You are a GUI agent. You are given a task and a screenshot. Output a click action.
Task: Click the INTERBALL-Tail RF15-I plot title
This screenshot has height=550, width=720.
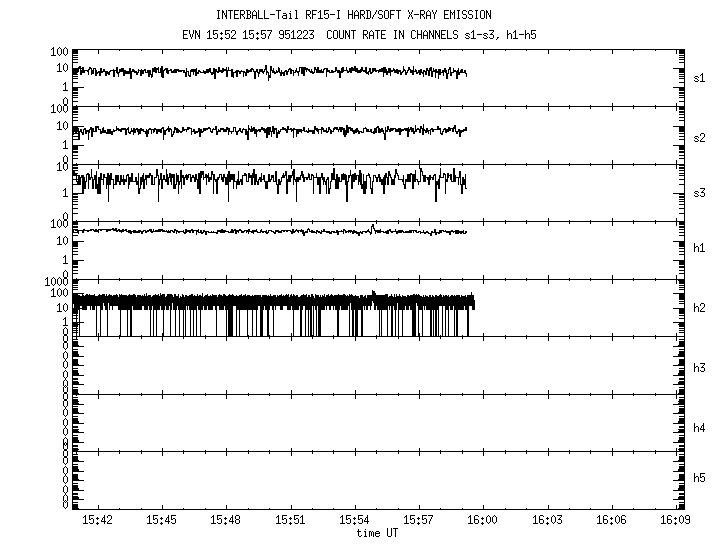[x=359, y=16]
